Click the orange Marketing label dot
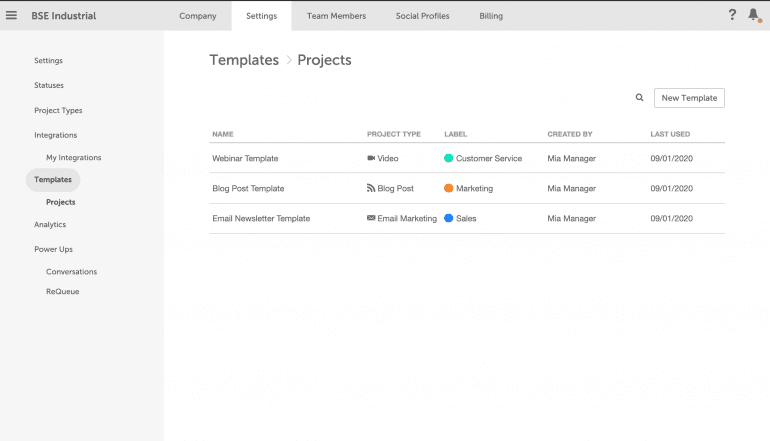The width and height of the screenshot is (770, 441). (x=449, y=188)
